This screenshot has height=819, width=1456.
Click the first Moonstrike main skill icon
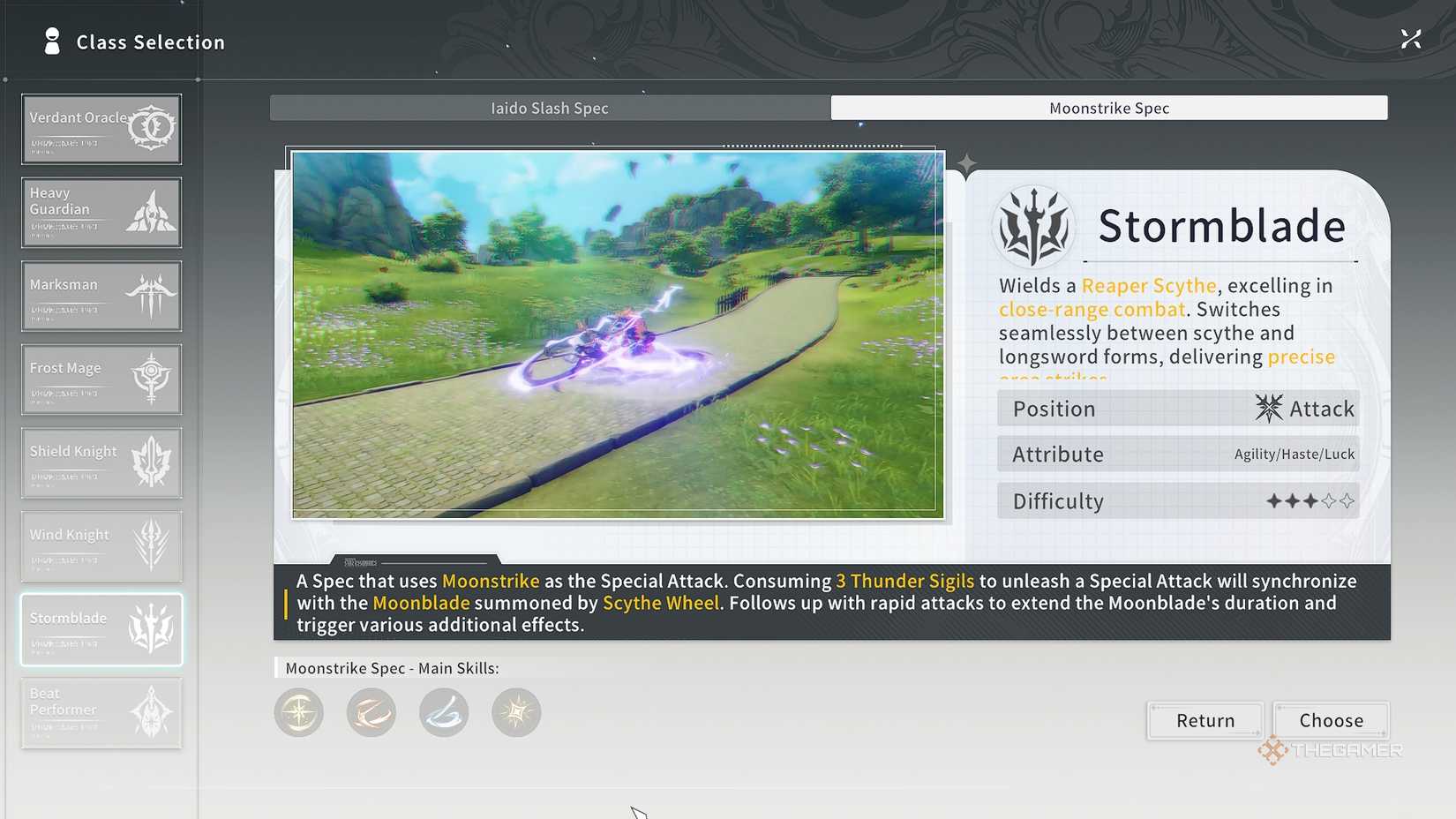299,712
